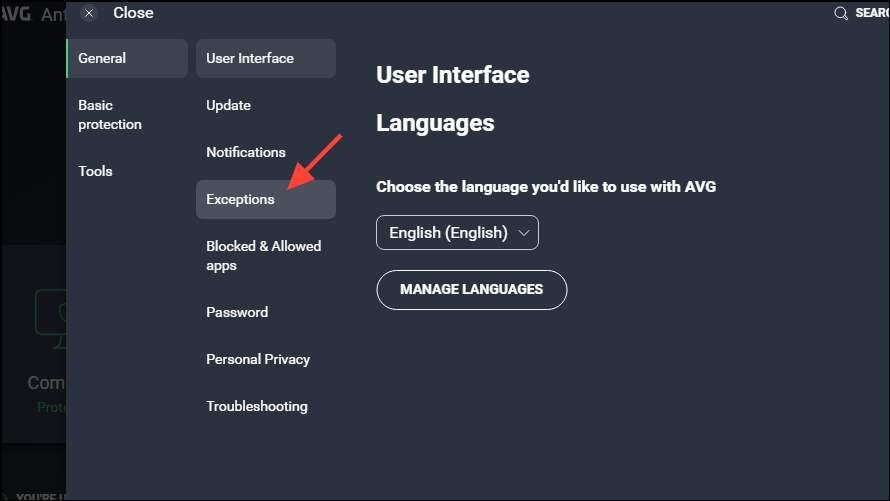Click the language dropdown chevron arrow
The height and width of the screenshot is (501, 890).
click(x=524, y=232)
